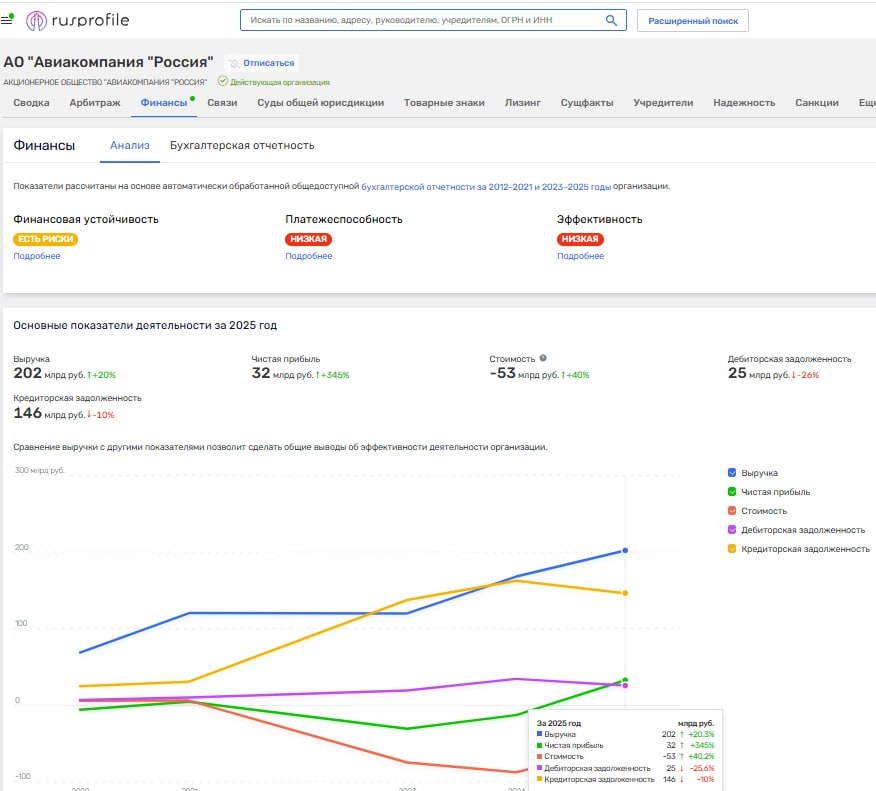Expand Подробнее under Платежеспособность
Image resolution: width=876 pixels, height=791 pixels.
pos(308,256)
